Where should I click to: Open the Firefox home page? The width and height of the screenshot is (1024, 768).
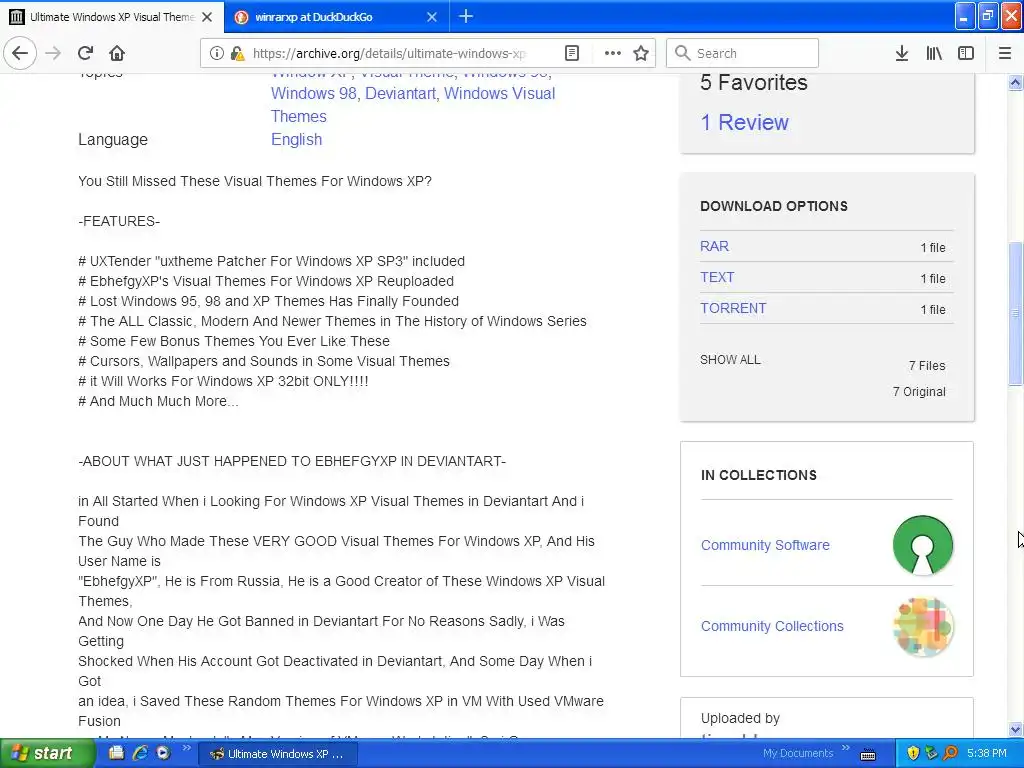coord(117,53)
